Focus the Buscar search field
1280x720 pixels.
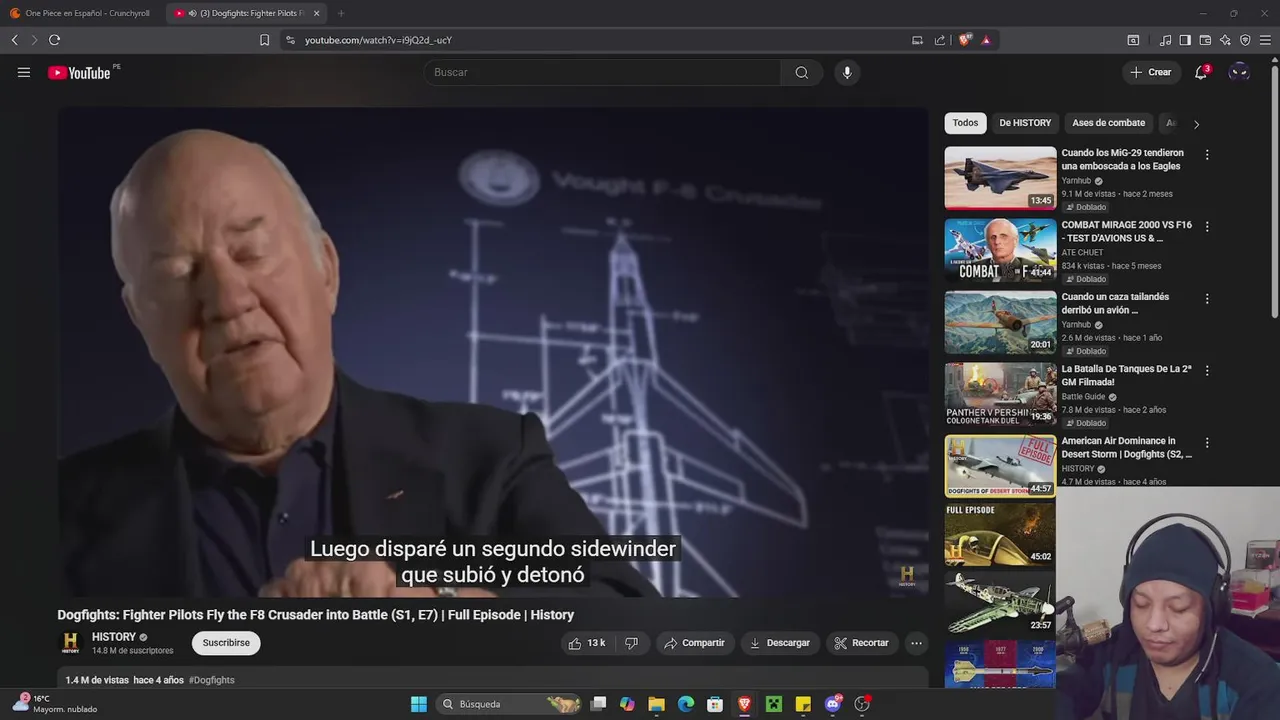[602, 72]
